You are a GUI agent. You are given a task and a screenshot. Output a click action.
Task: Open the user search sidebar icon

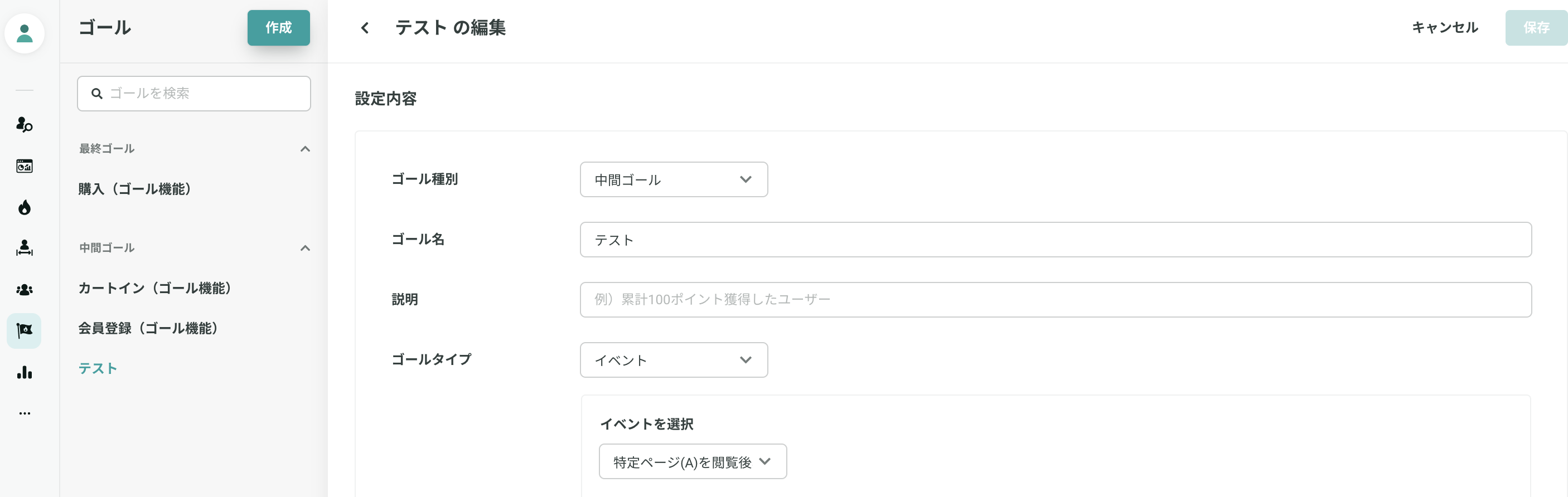pyautogui.click(x=25, y=125)
